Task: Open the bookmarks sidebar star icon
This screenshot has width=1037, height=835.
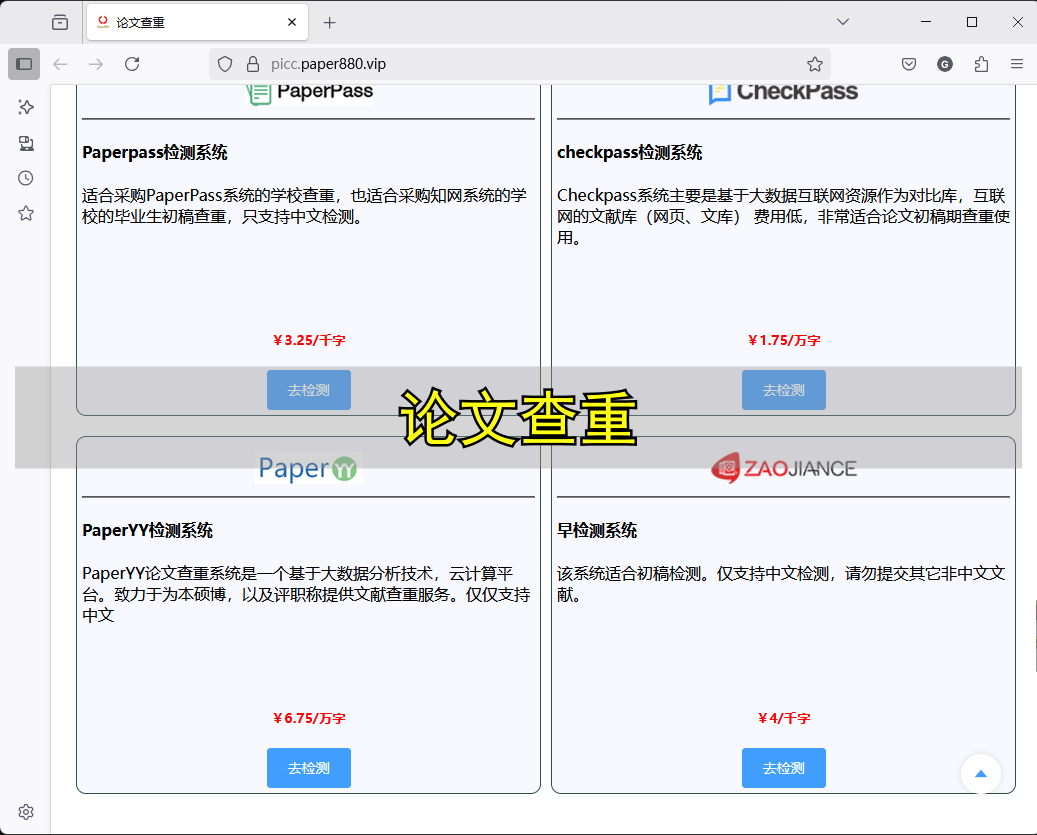Action: 26,212
